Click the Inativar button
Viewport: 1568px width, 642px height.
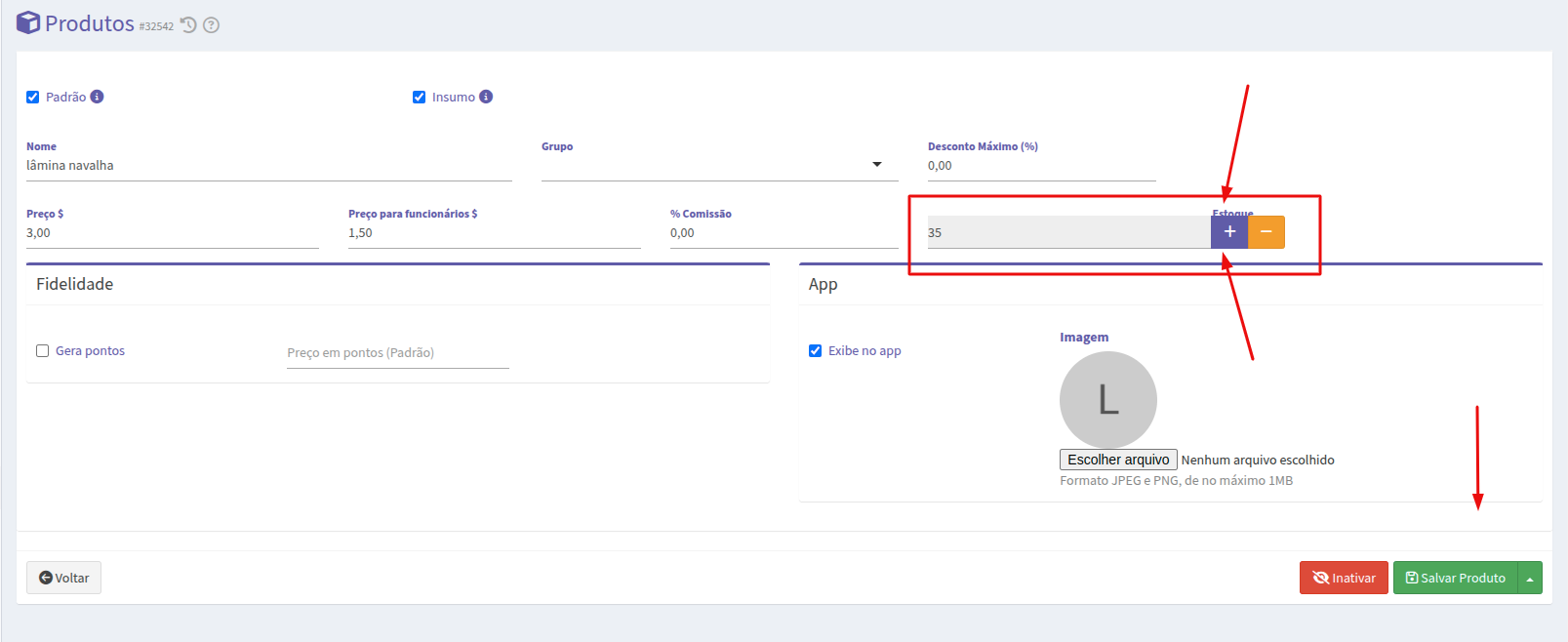coord(1344,578)
